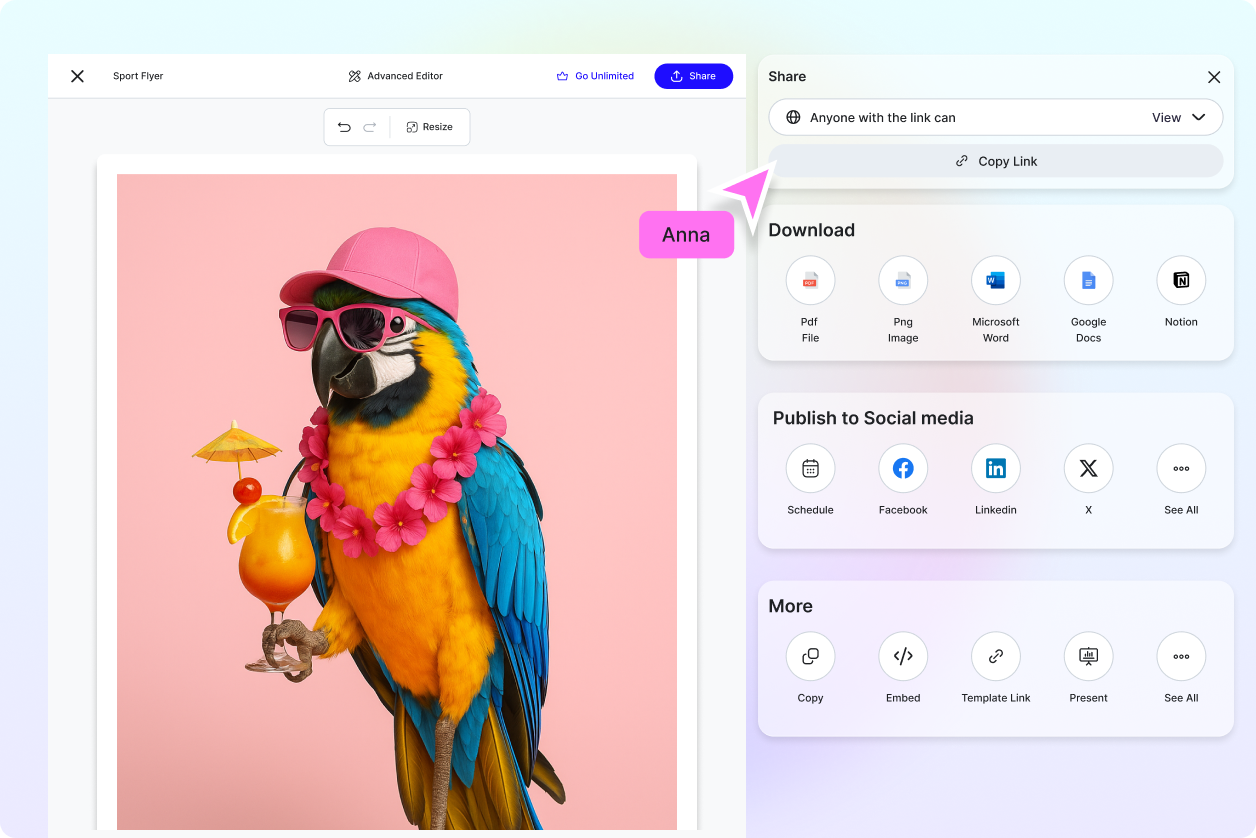Screen dimensions: 1256x838
Task: See All social media options
Action: point(1181,468)
